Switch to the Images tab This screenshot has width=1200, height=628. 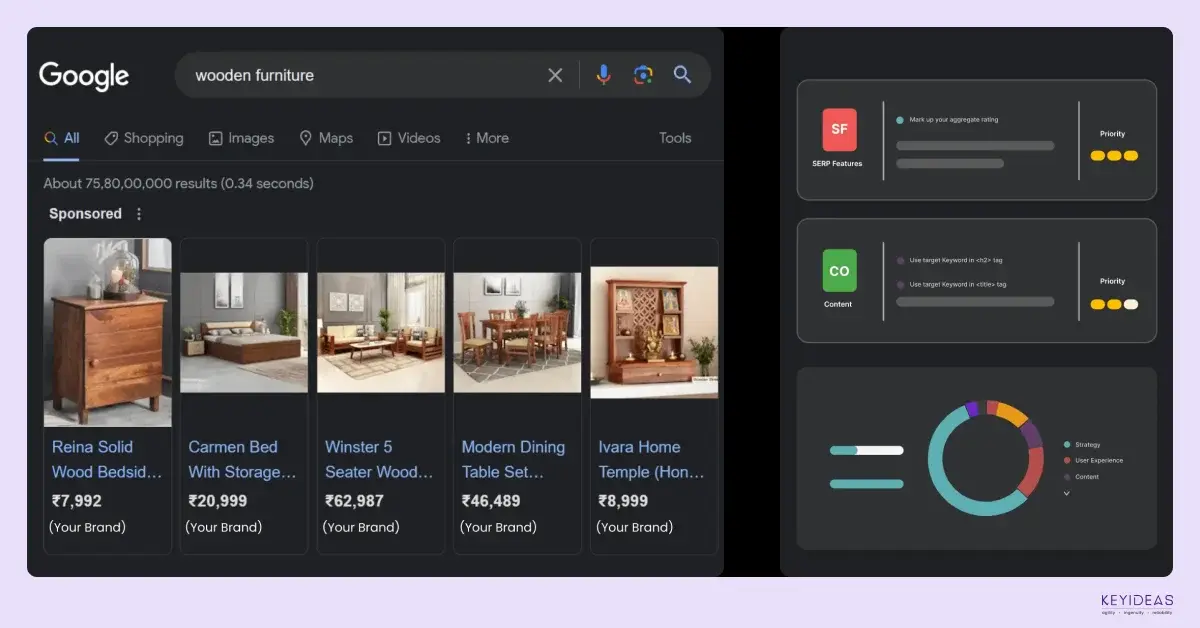241,138
